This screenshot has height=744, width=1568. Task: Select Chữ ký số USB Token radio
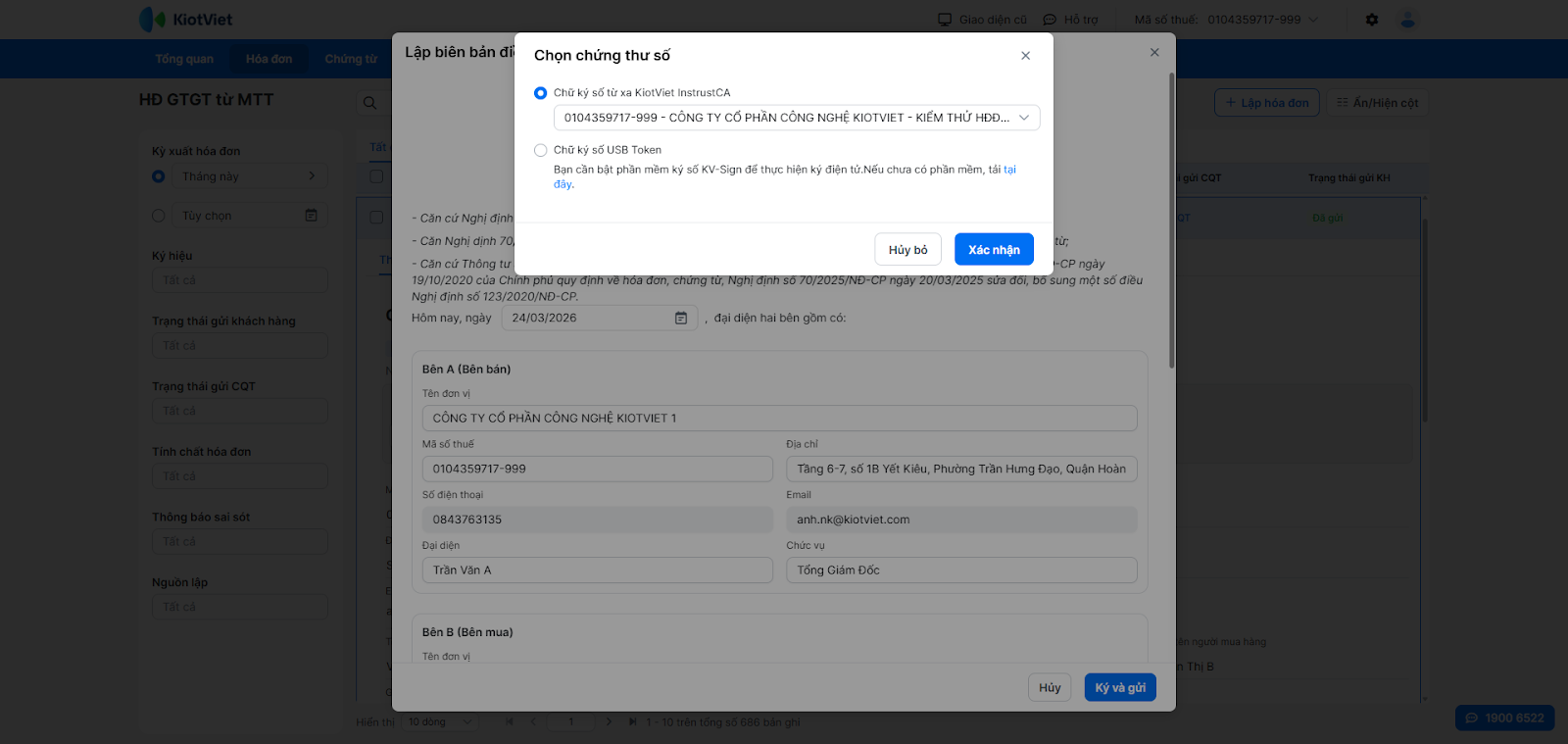(x=541, y=150)
